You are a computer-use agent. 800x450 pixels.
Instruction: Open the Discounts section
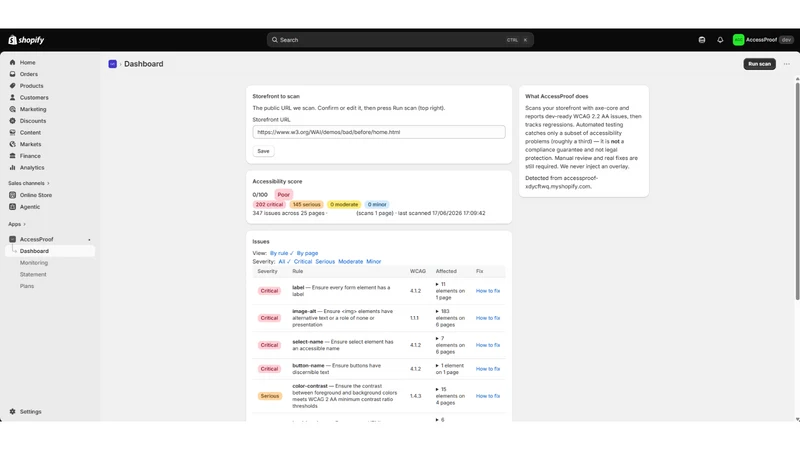click(33, 121)
